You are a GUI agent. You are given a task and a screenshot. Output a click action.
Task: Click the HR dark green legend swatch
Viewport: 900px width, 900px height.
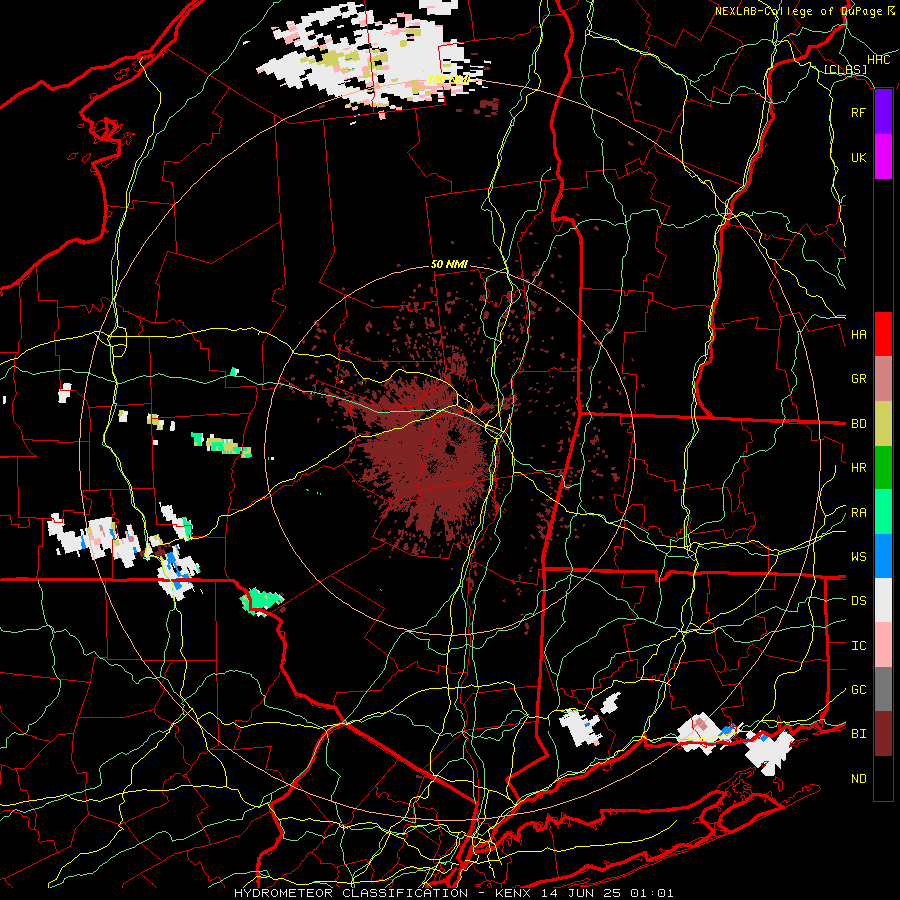click(883, 467)
